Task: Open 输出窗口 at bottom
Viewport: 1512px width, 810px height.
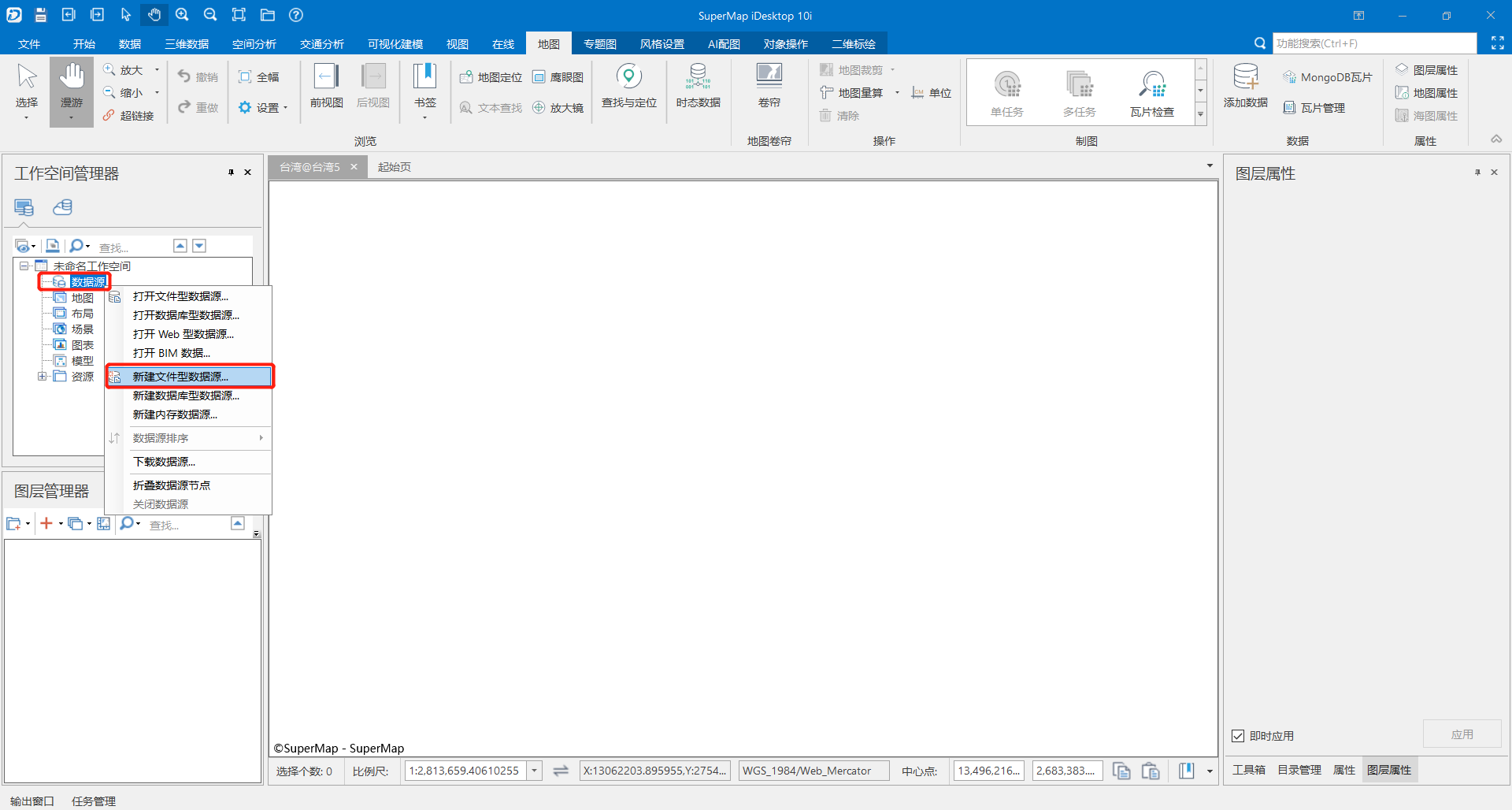Action: (32, 801)
